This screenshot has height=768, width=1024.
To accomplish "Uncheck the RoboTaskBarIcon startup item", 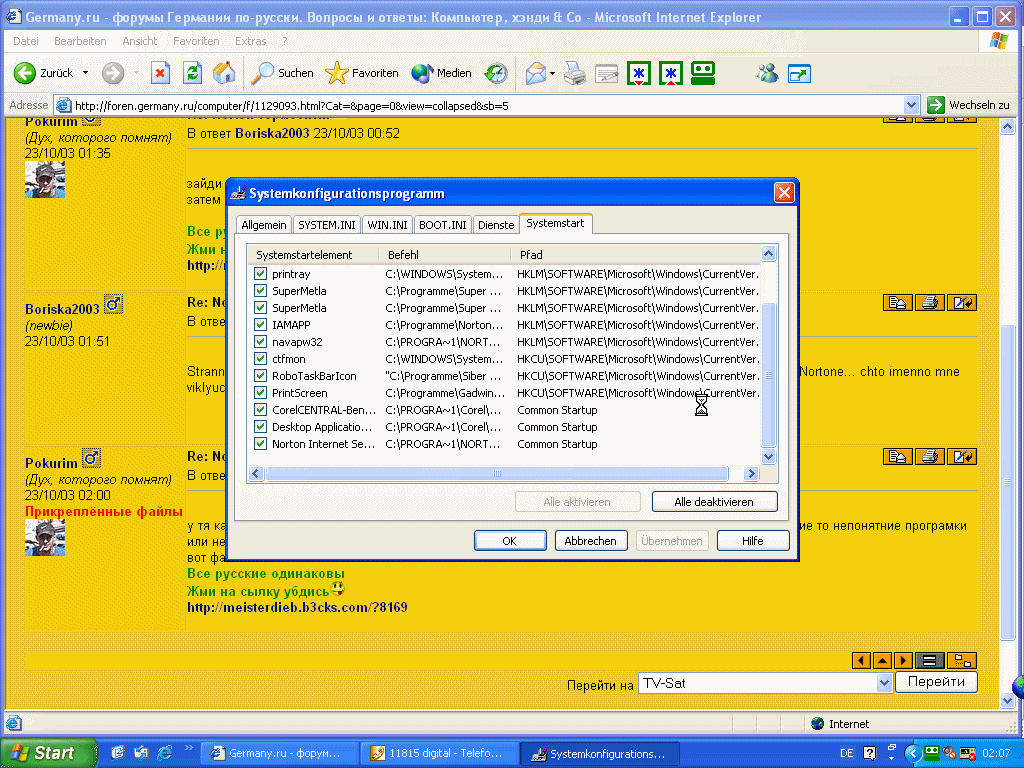I will tap(260, 376).
